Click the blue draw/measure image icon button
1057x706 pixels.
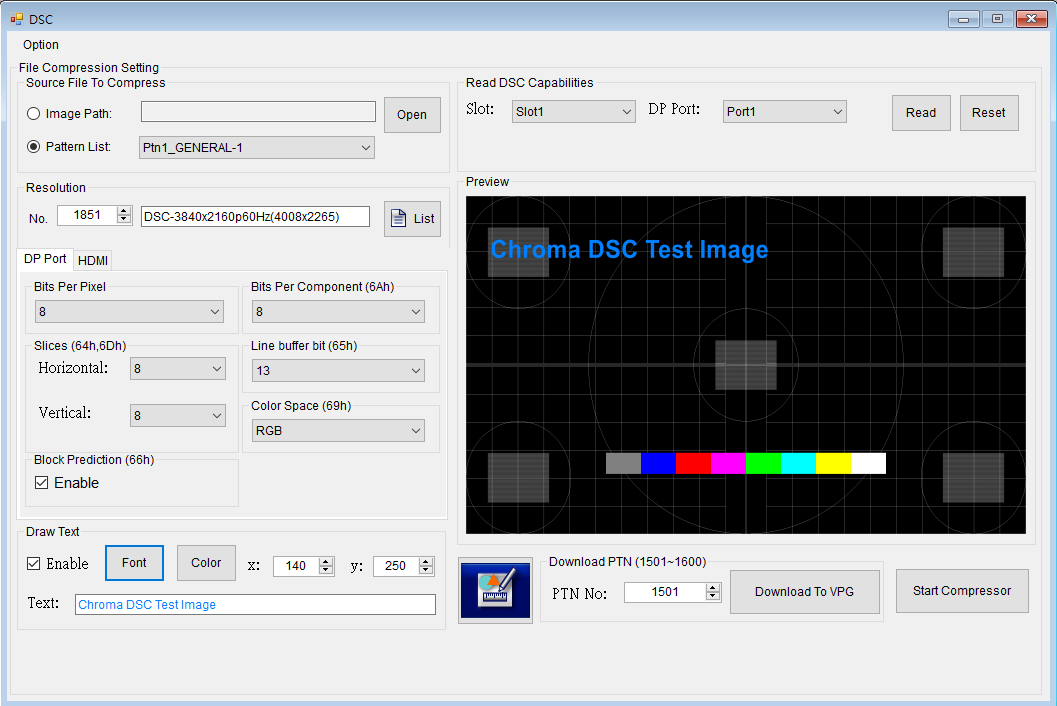tap(495, 591)
